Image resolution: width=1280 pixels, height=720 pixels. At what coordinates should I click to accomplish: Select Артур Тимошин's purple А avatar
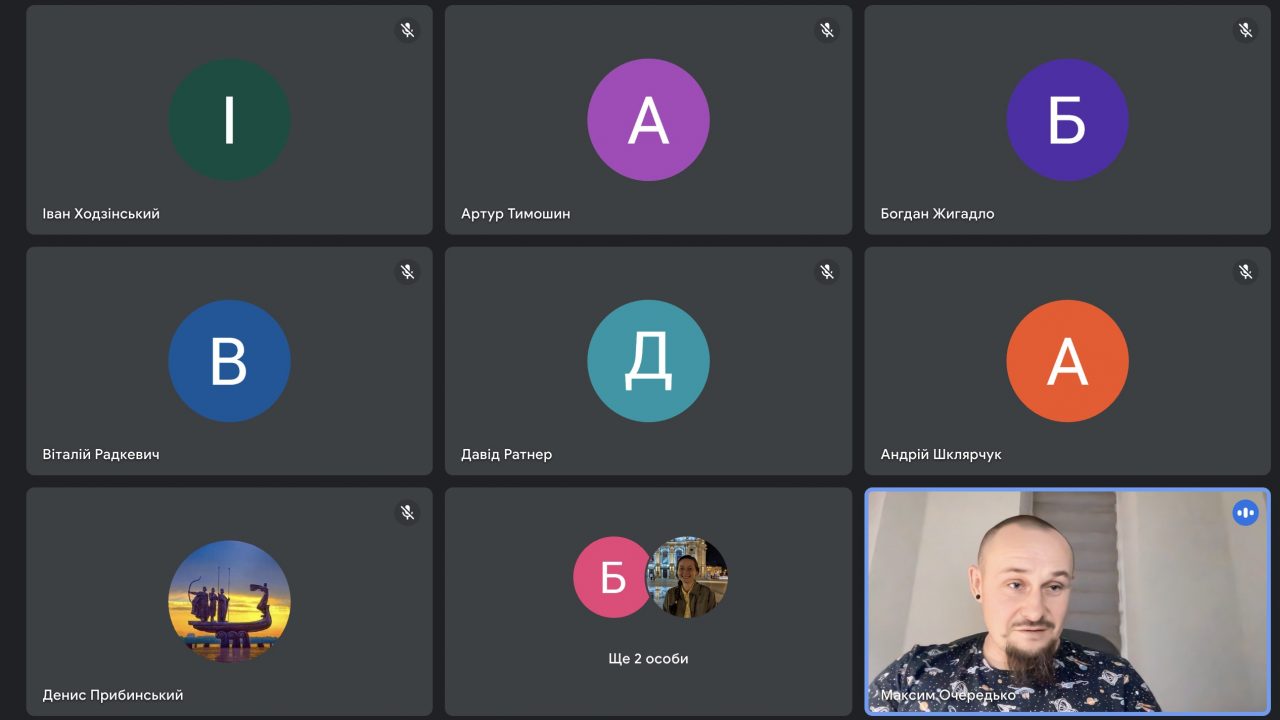pyautogui.click(x=648, y=120)
